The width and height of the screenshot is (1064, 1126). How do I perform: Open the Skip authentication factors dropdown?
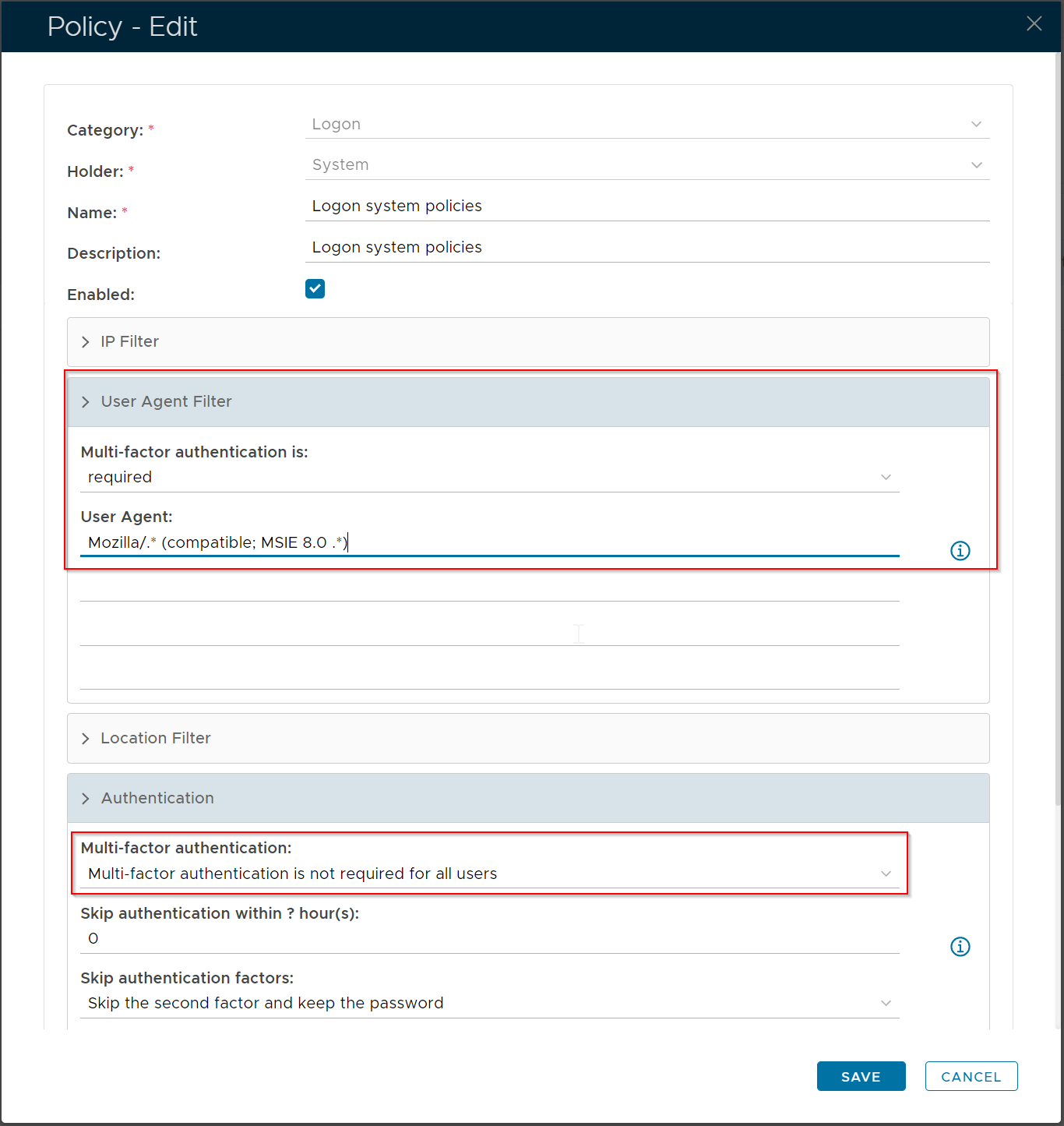point(489,1004)
